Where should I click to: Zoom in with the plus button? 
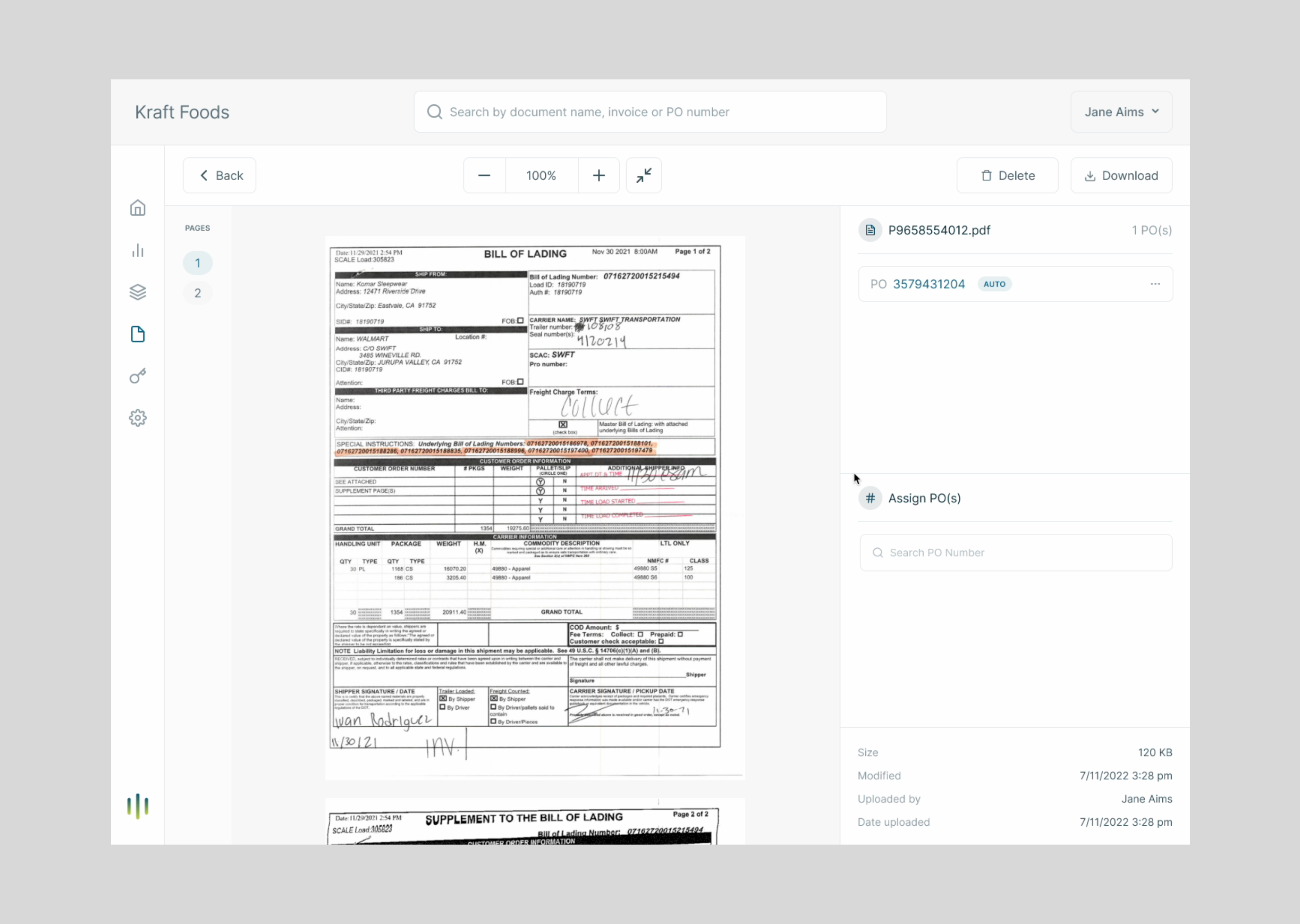tap(598, 176)
